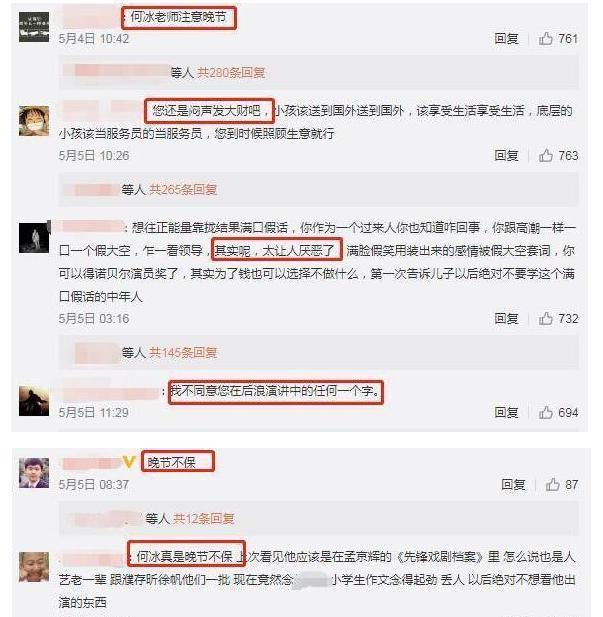Click the yellow V verified badge
Viewport: 603px width, 617px height.
pyautogui.click(x=129, y=462)
